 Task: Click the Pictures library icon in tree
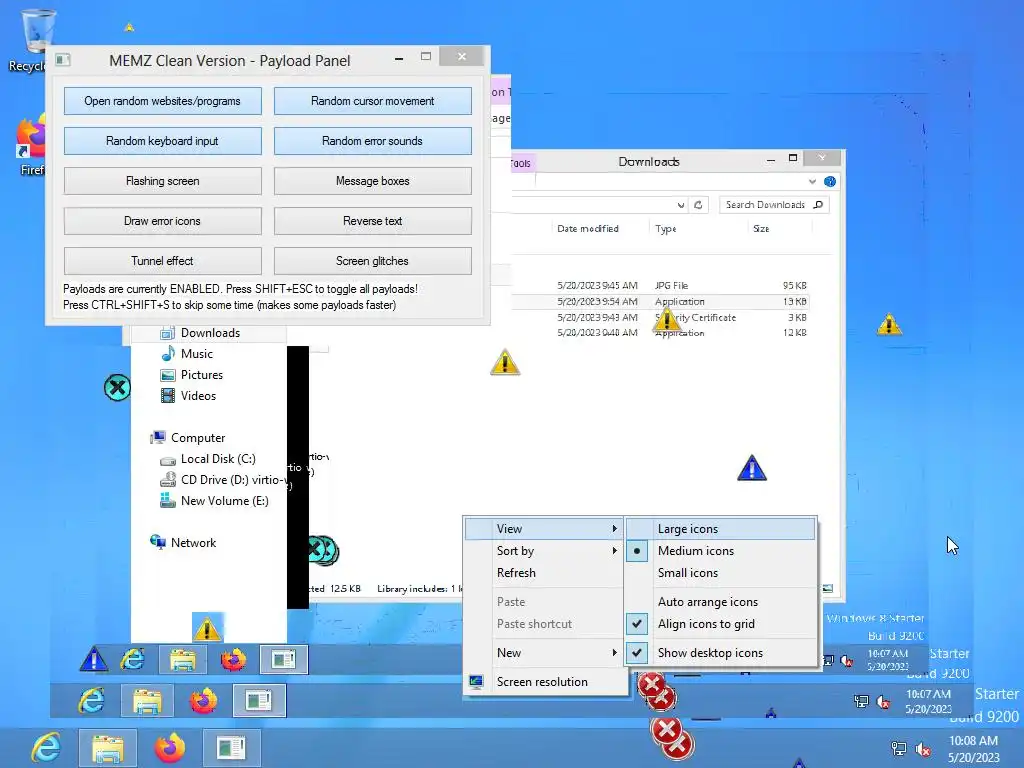[168, 375]
